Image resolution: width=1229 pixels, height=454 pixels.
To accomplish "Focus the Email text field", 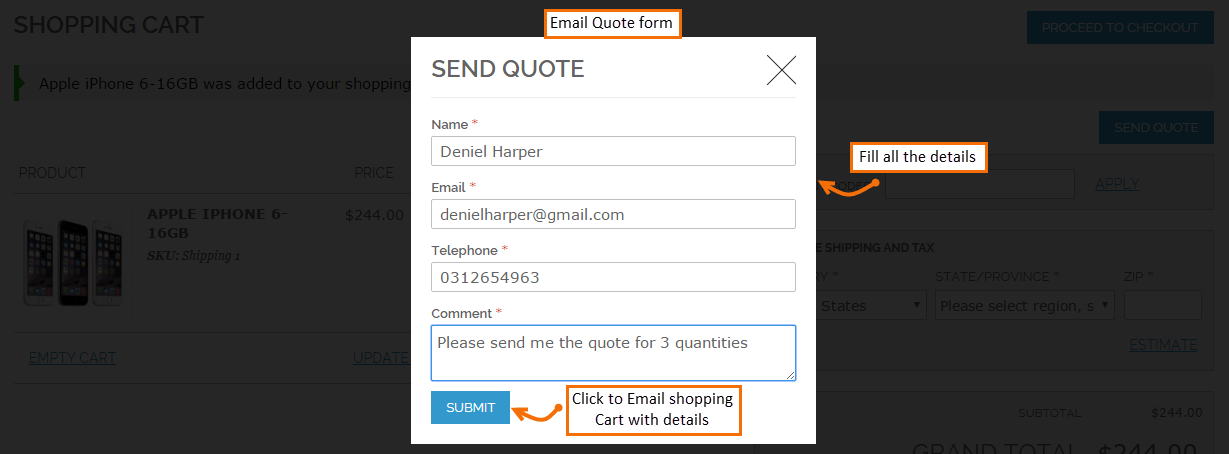I will coord(613,214).
